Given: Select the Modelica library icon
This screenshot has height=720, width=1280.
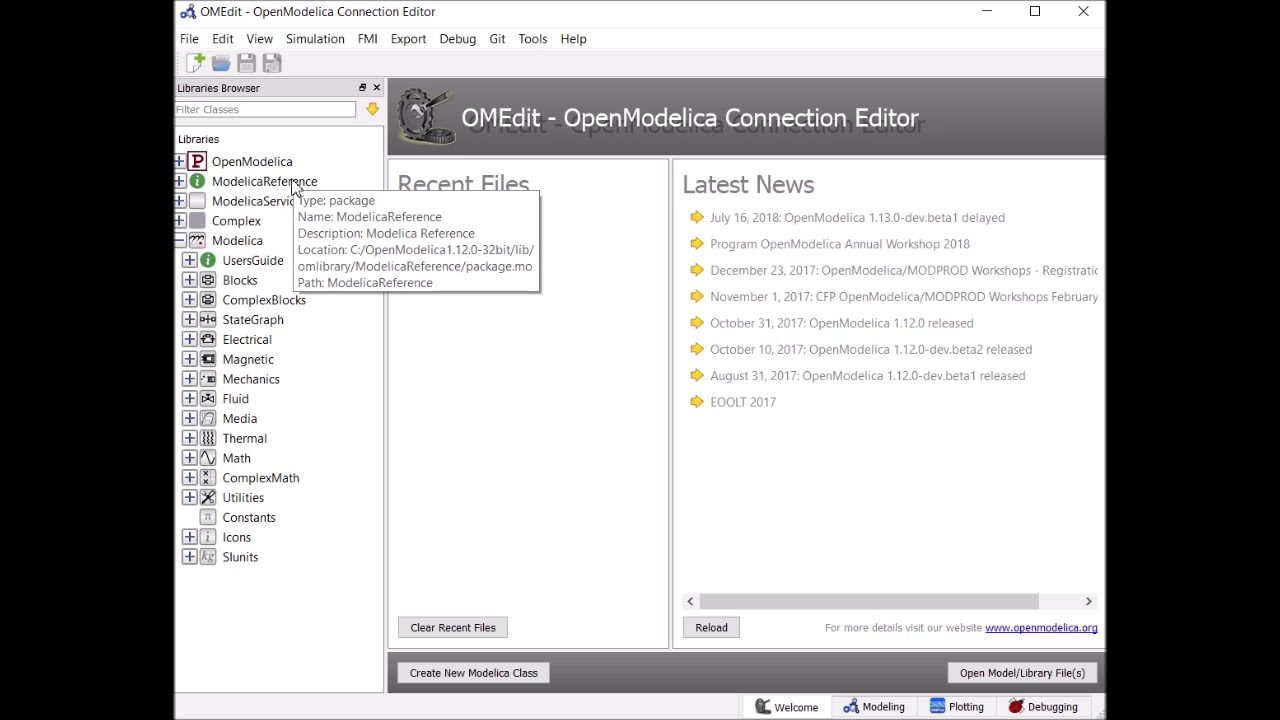Looking at the screenshot, I should click(197, 240).
